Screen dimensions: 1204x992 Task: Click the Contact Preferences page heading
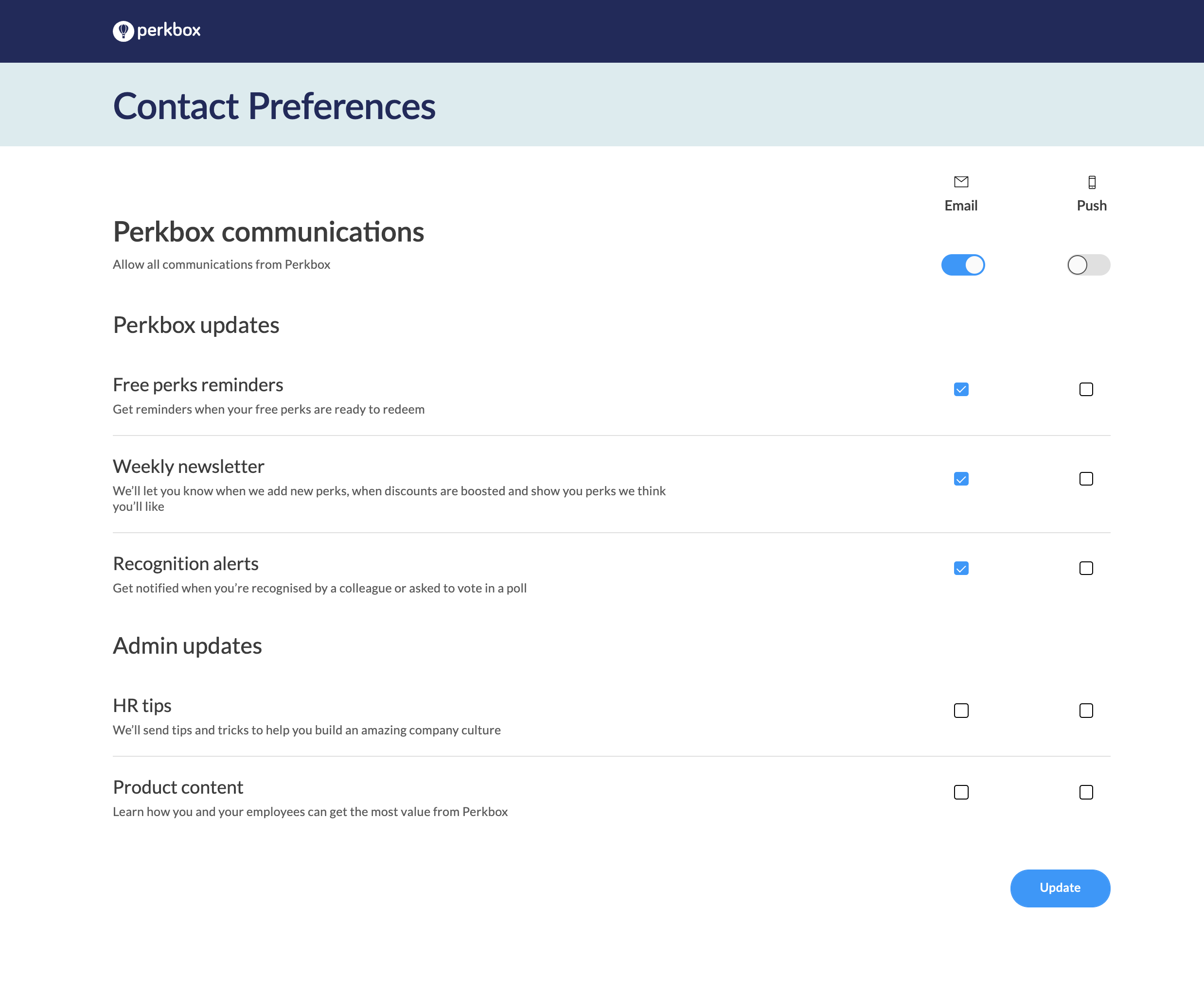pos(274,106)
